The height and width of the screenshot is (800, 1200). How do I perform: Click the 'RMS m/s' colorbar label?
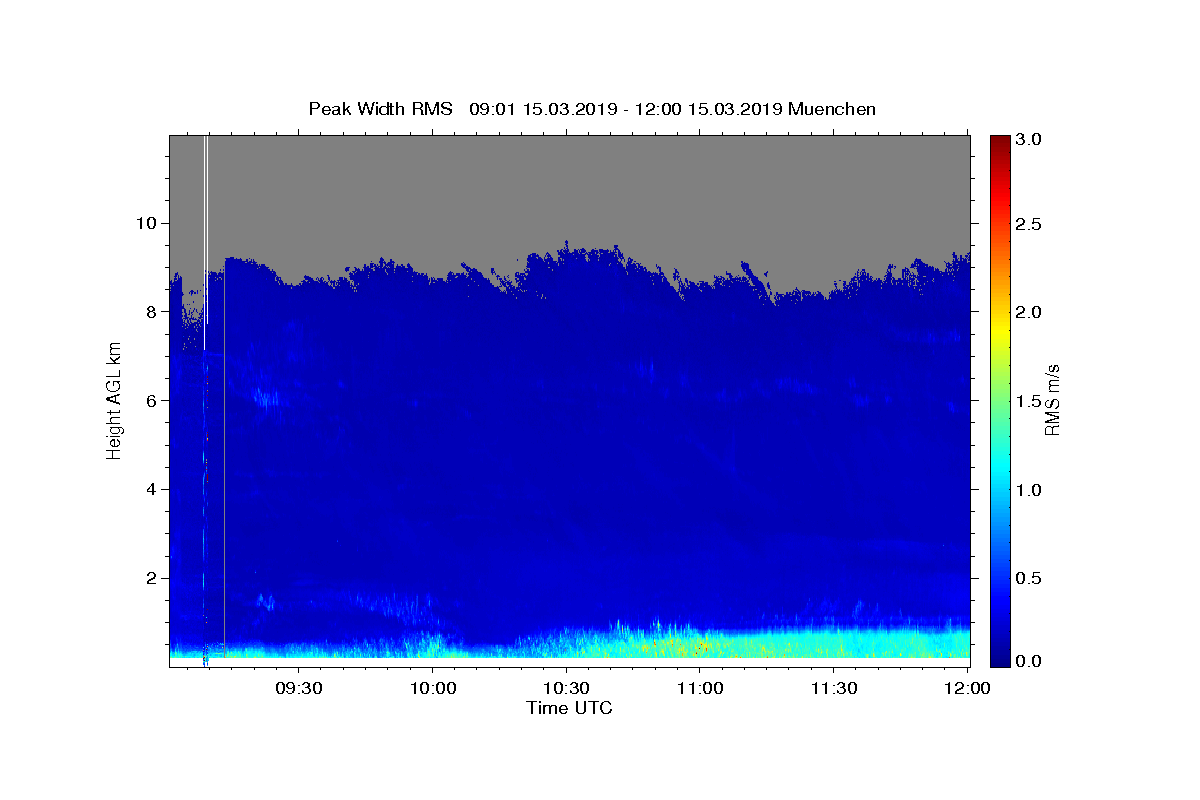click(x=1052, y=400)
